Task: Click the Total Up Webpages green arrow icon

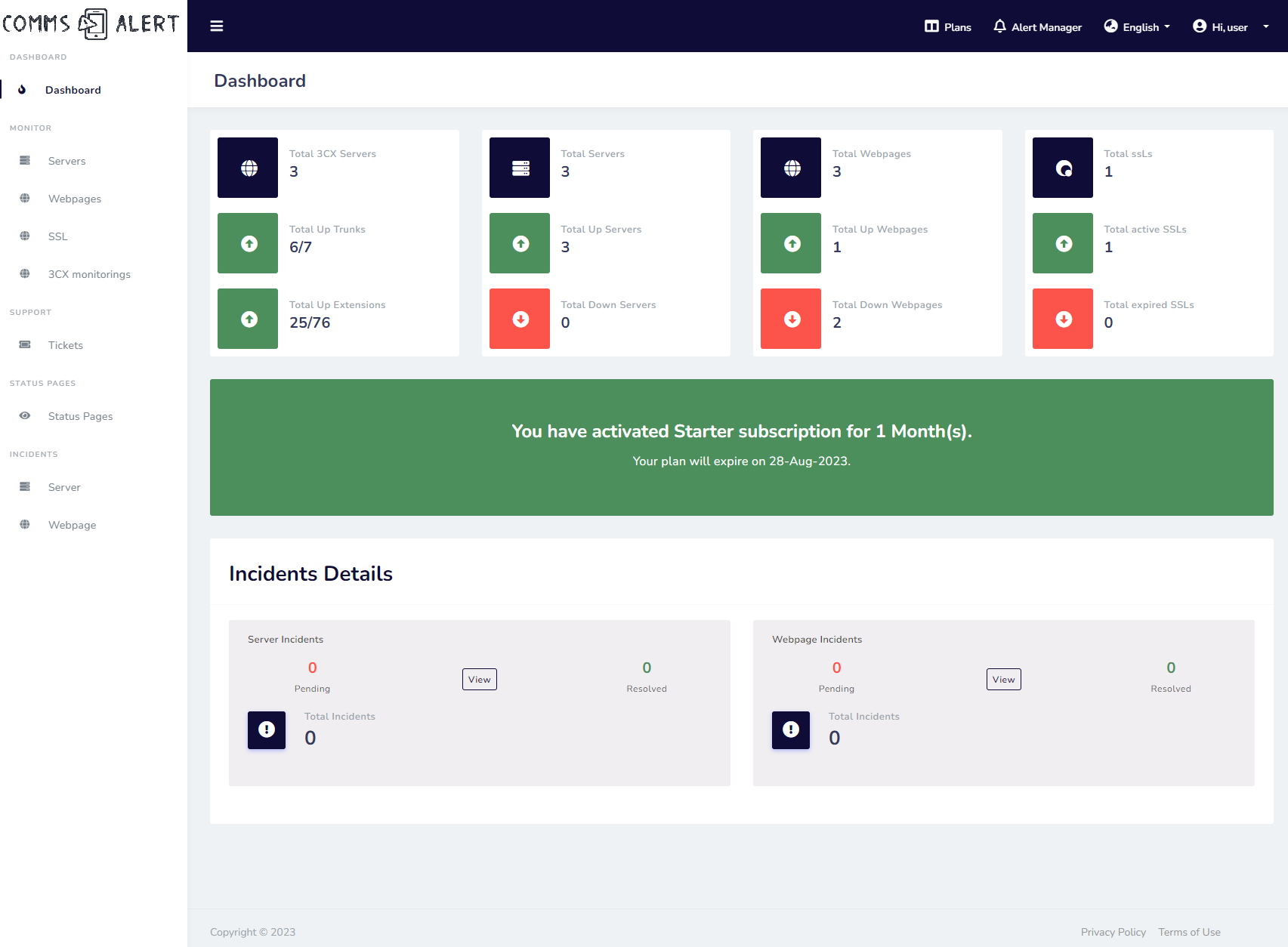Action: click(x=791, y=243)
